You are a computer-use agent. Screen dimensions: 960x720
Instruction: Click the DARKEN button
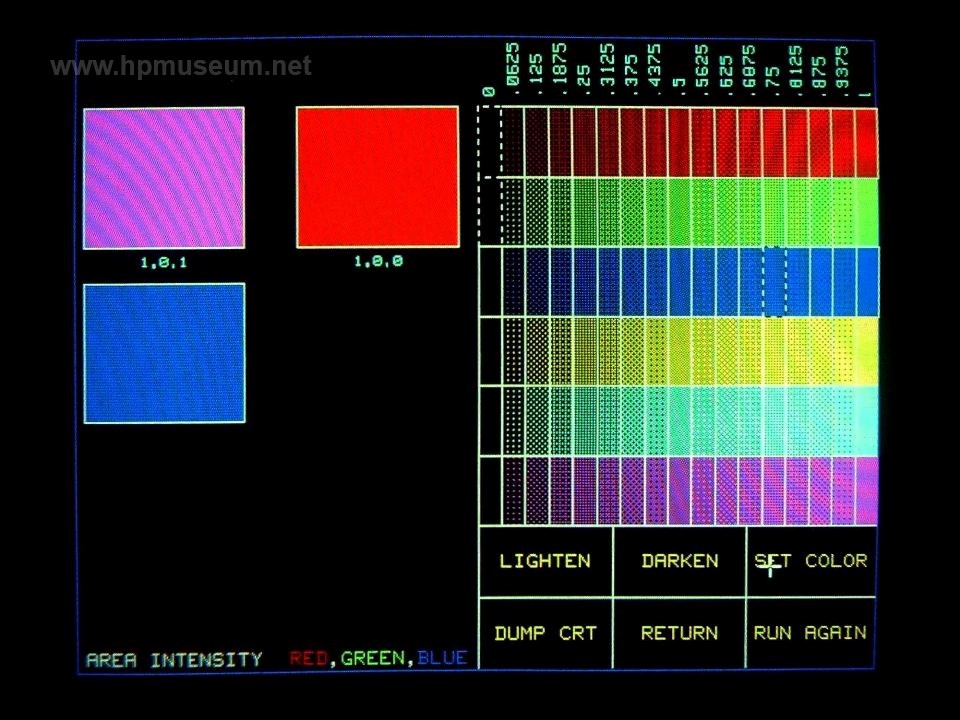[680, 561]
